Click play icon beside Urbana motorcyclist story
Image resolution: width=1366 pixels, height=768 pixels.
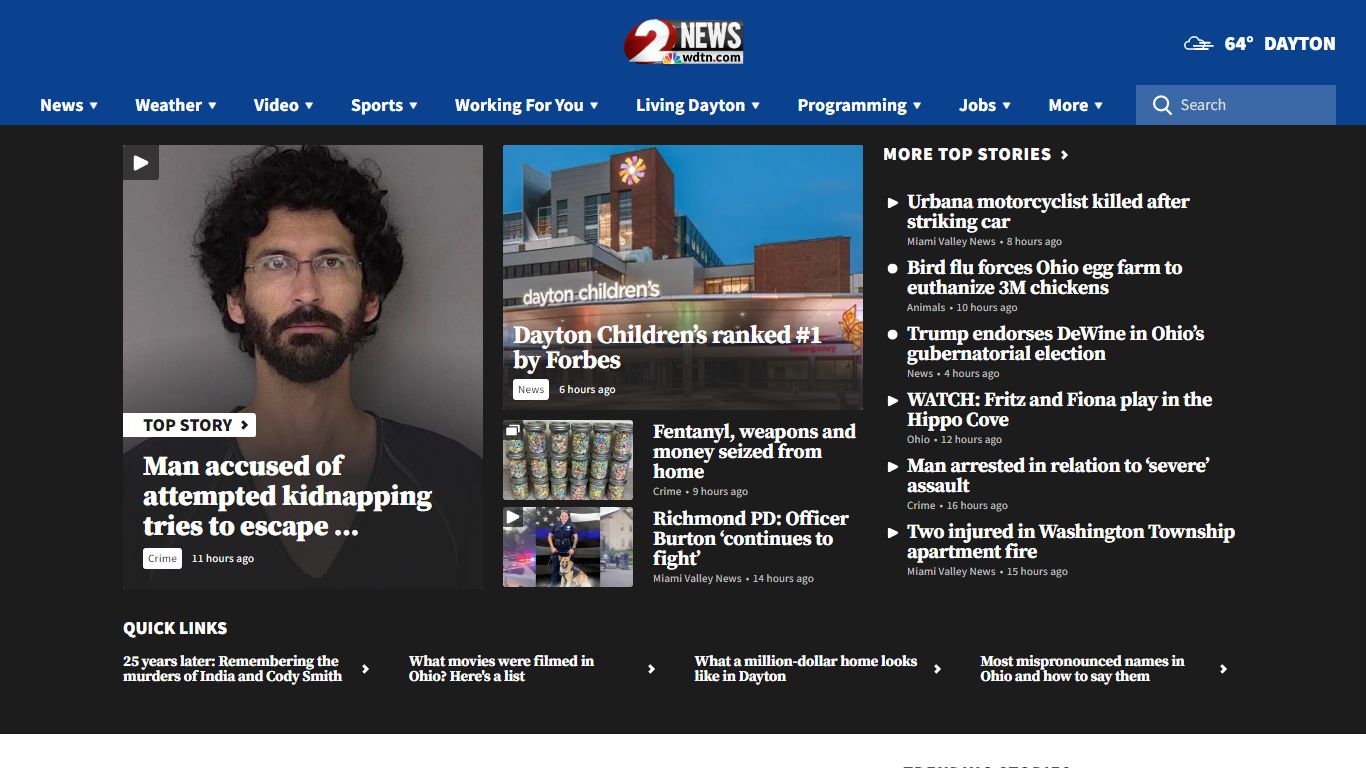pyautogui.click(x=893, y=202)
